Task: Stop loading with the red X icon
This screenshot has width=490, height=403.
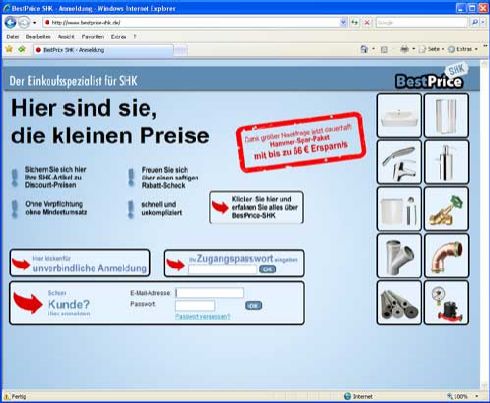Action: click(x=367, y=23)
